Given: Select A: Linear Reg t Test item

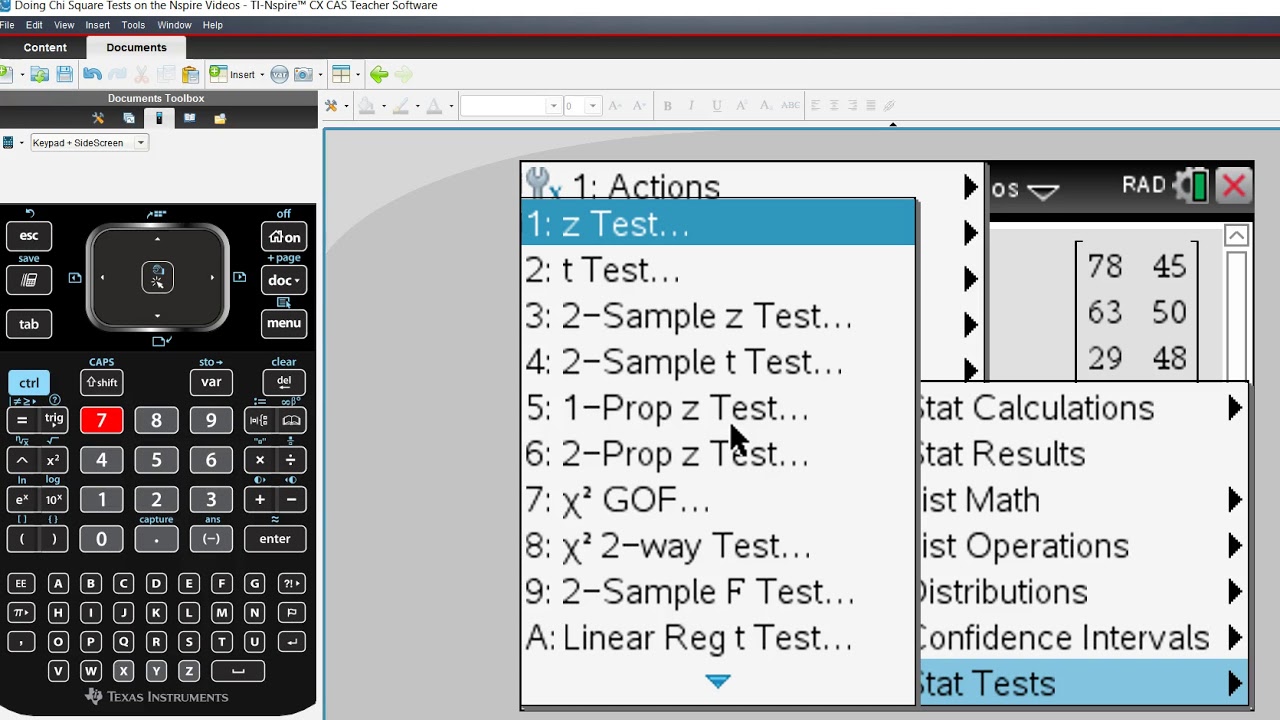Looking at the screenshot, I should click(718, 637).
